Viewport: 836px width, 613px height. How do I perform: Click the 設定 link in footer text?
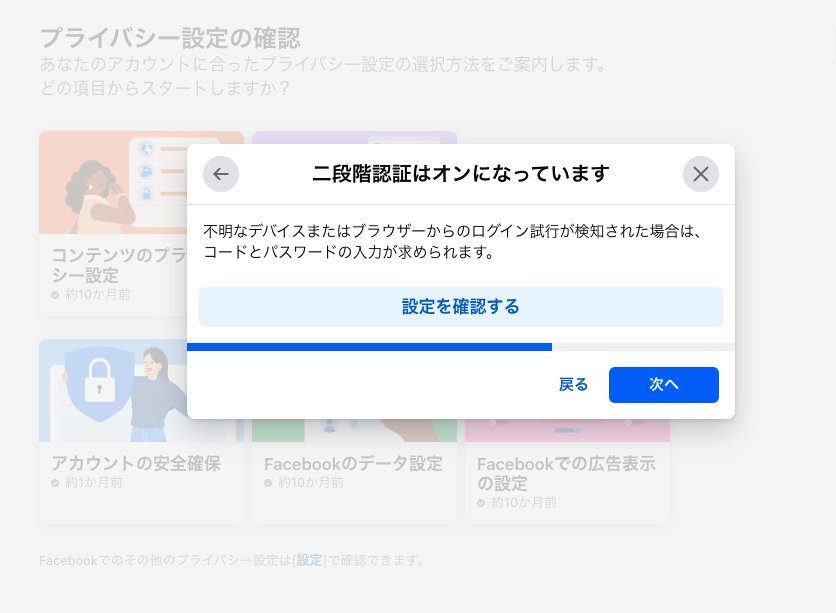point(310,560)
